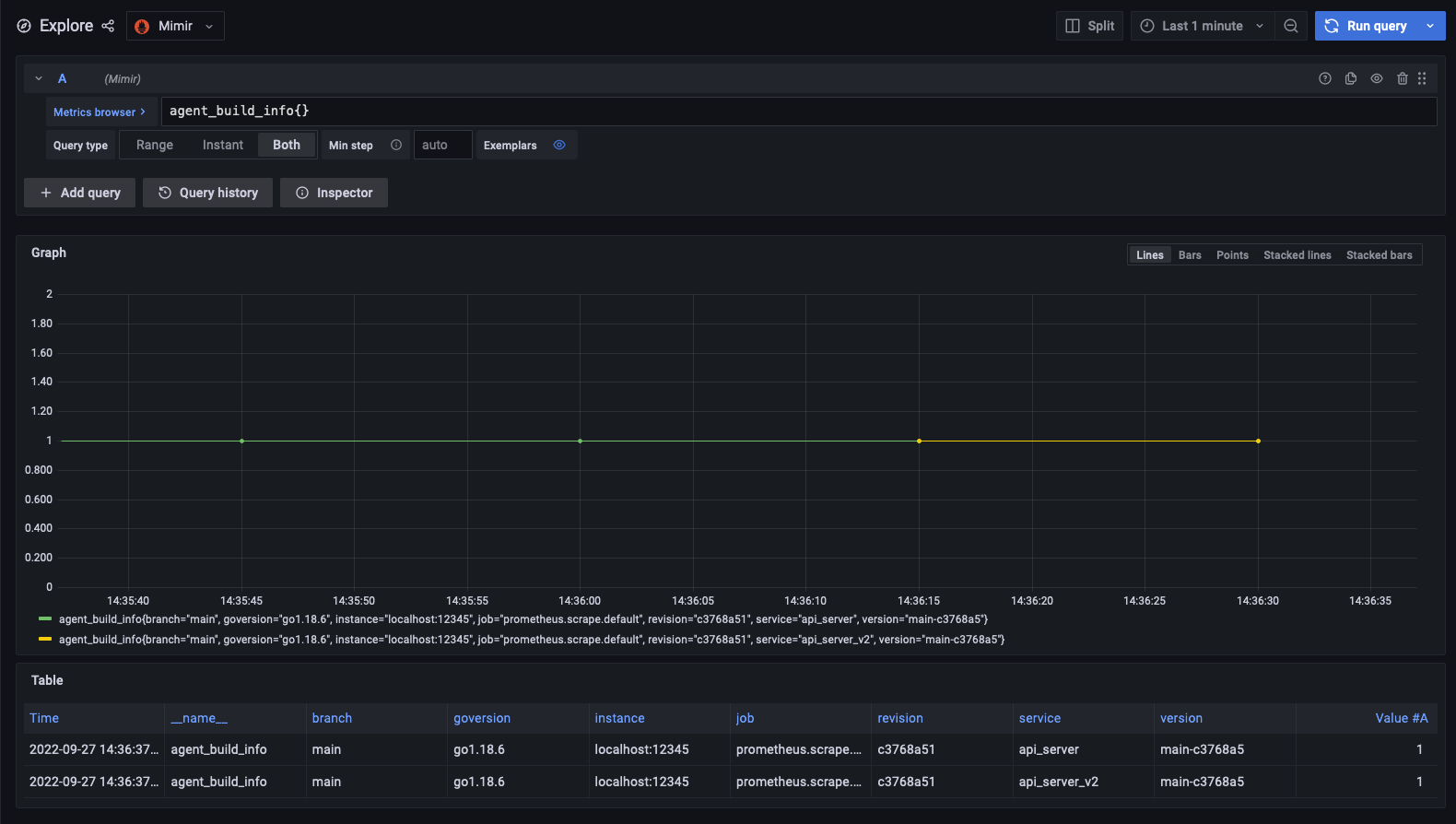
Task: Duplicate query A with copy icon
Action: (1351, 79)
